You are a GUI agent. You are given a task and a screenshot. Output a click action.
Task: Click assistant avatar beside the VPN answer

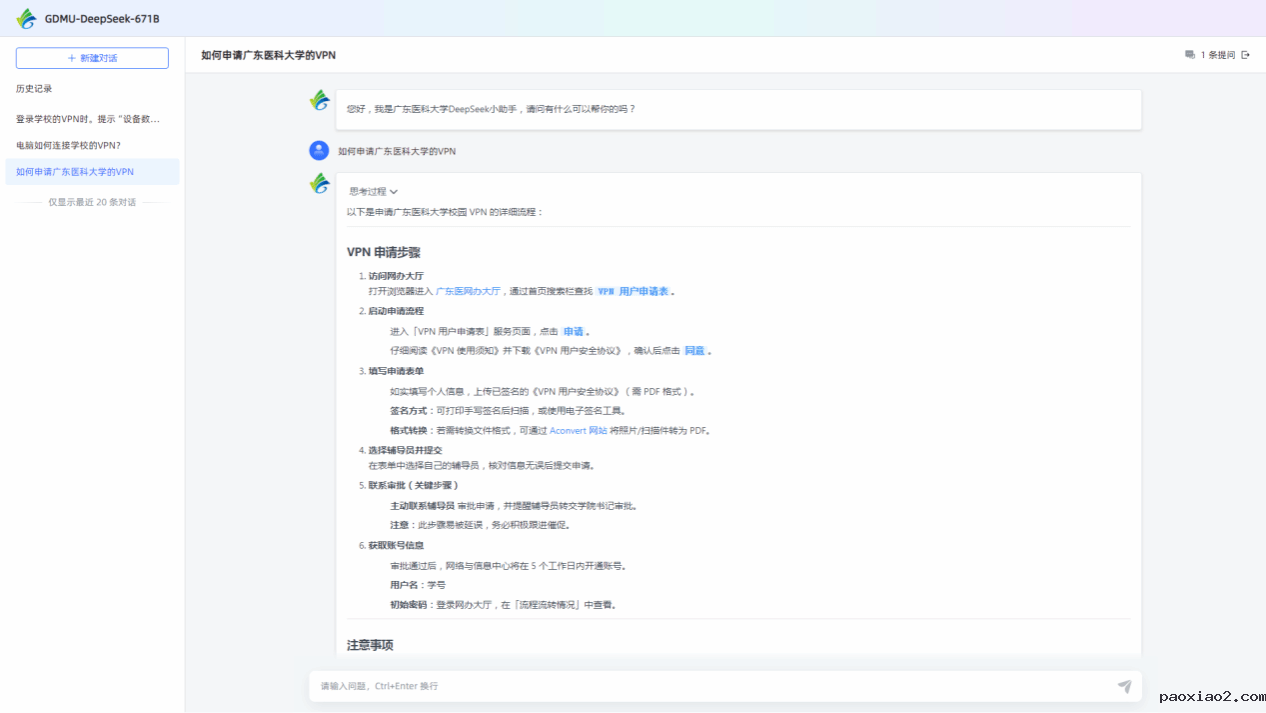click(319, 183)
